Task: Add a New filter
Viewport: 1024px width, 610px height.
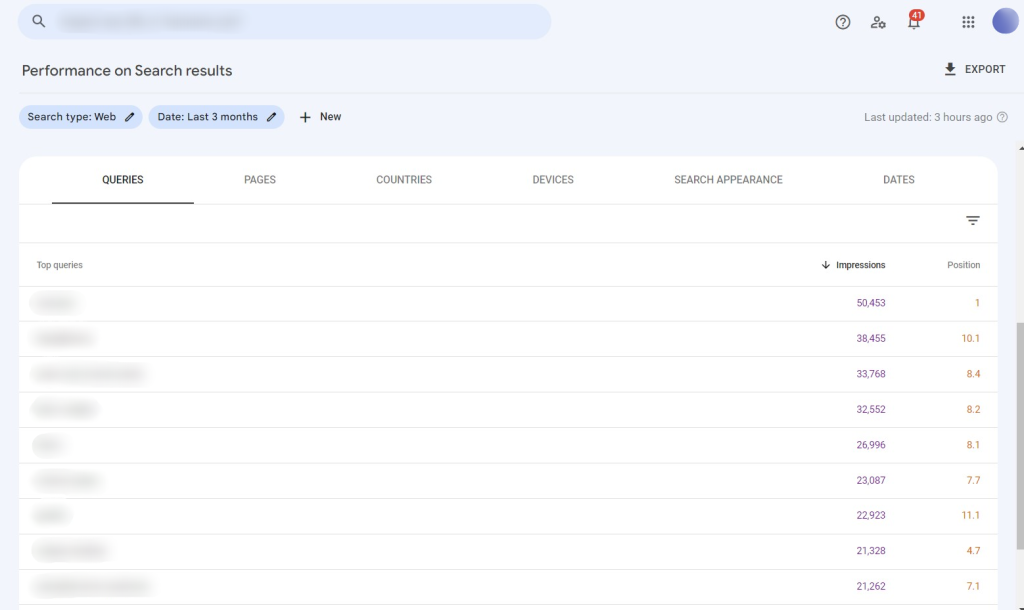Action: [x=320, y=117]
